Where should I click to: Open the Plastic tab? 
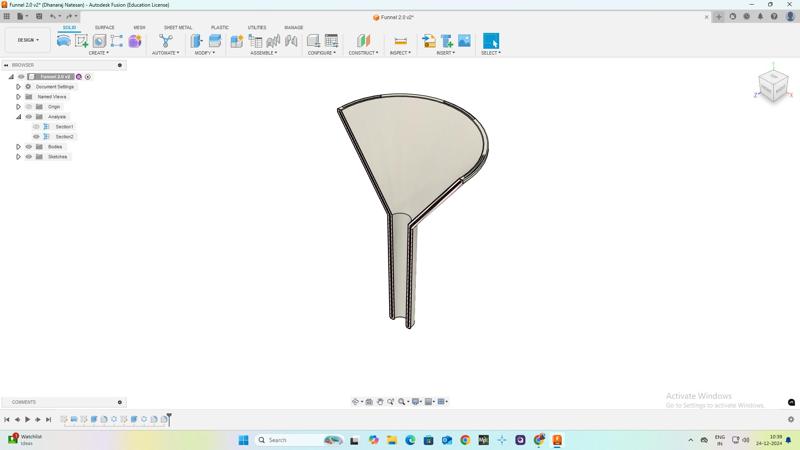(x=220, y=28)
